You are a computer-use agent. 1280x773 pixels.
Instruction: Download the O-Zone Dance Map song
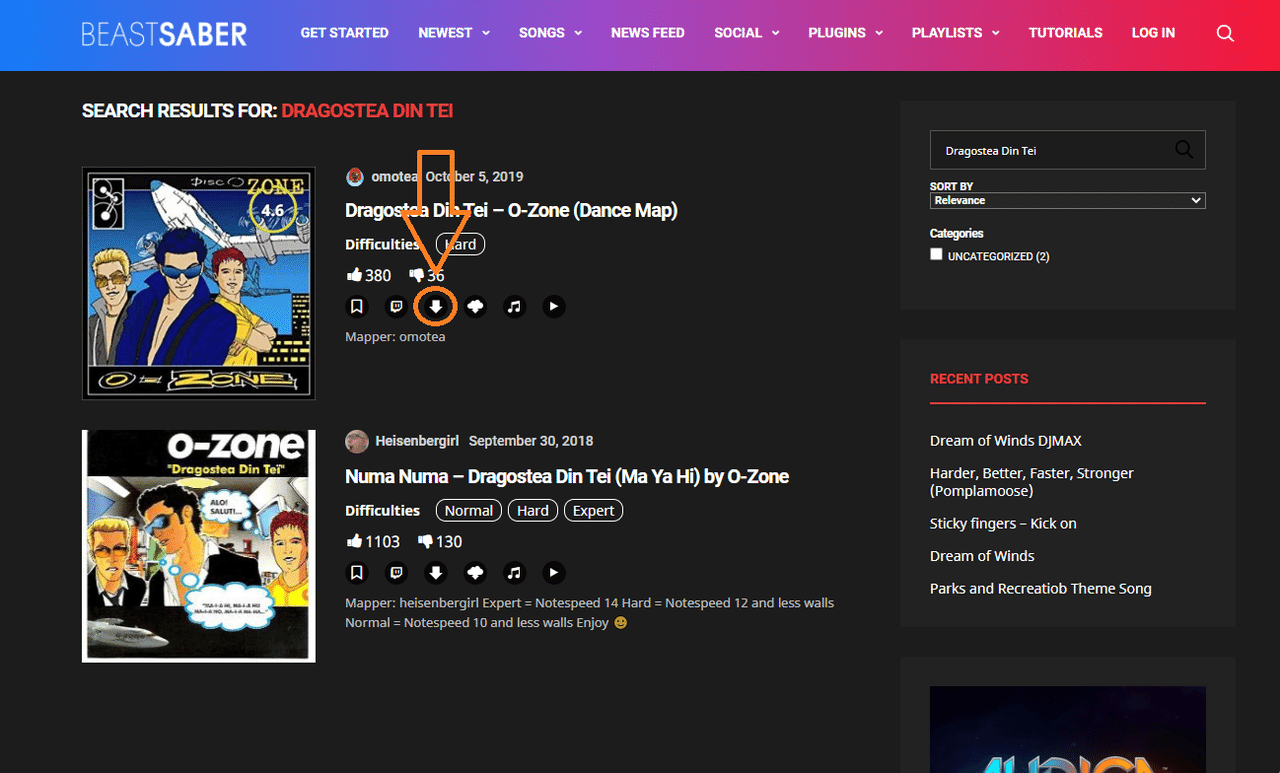(436, 307)
